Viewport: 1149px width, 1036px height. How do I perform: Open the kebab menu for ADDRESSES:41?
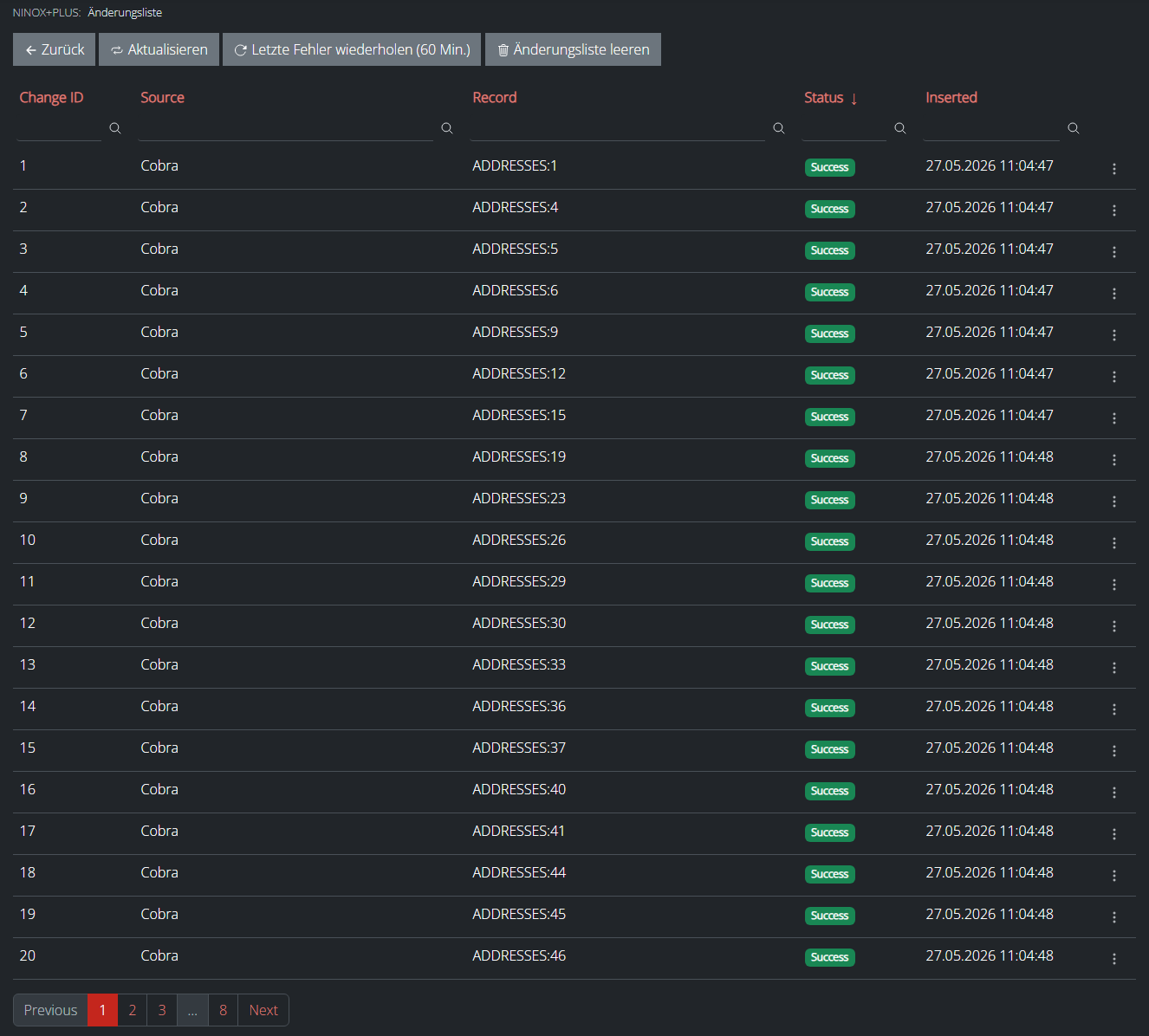point(1114,834)
